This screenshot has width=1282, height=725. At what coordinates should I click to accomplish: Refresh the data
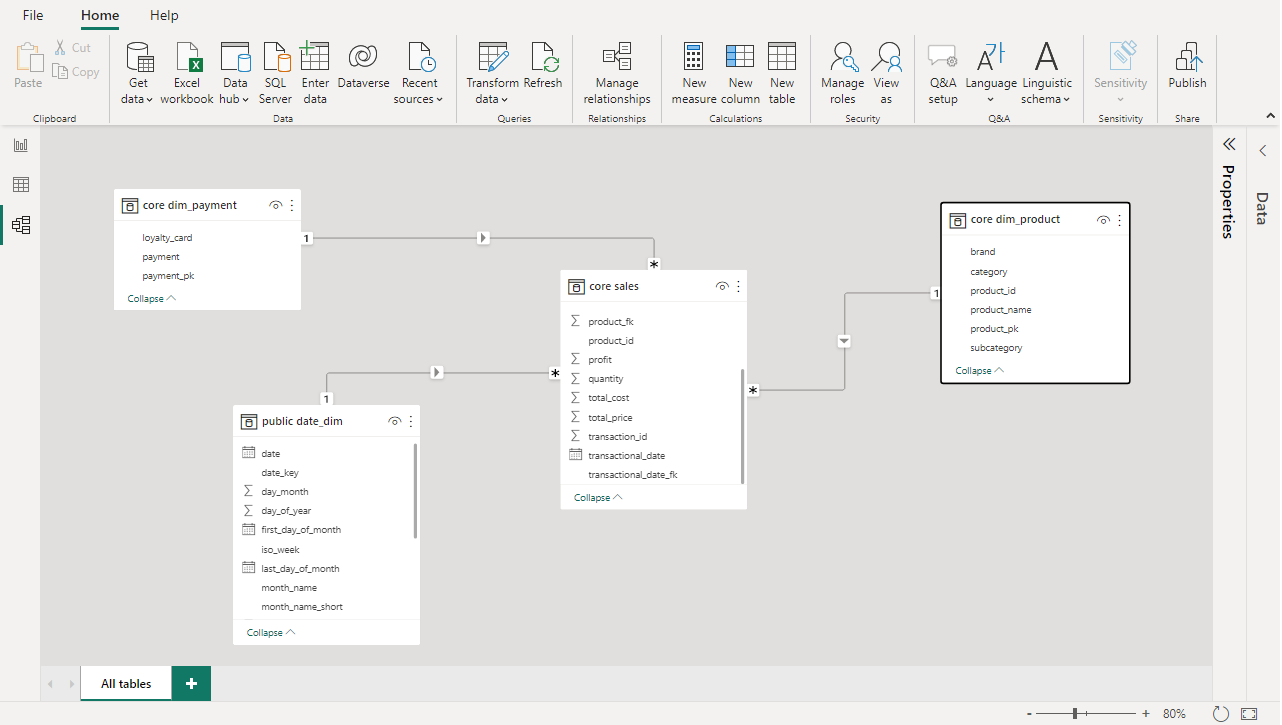[x=543, y=70]
